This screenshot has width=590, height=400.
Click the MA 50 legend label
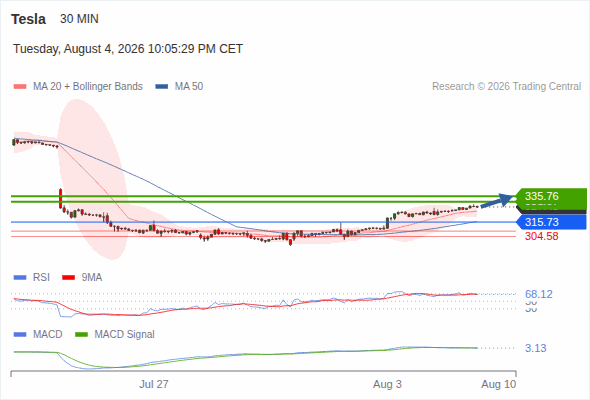click(x=189, y=87)
